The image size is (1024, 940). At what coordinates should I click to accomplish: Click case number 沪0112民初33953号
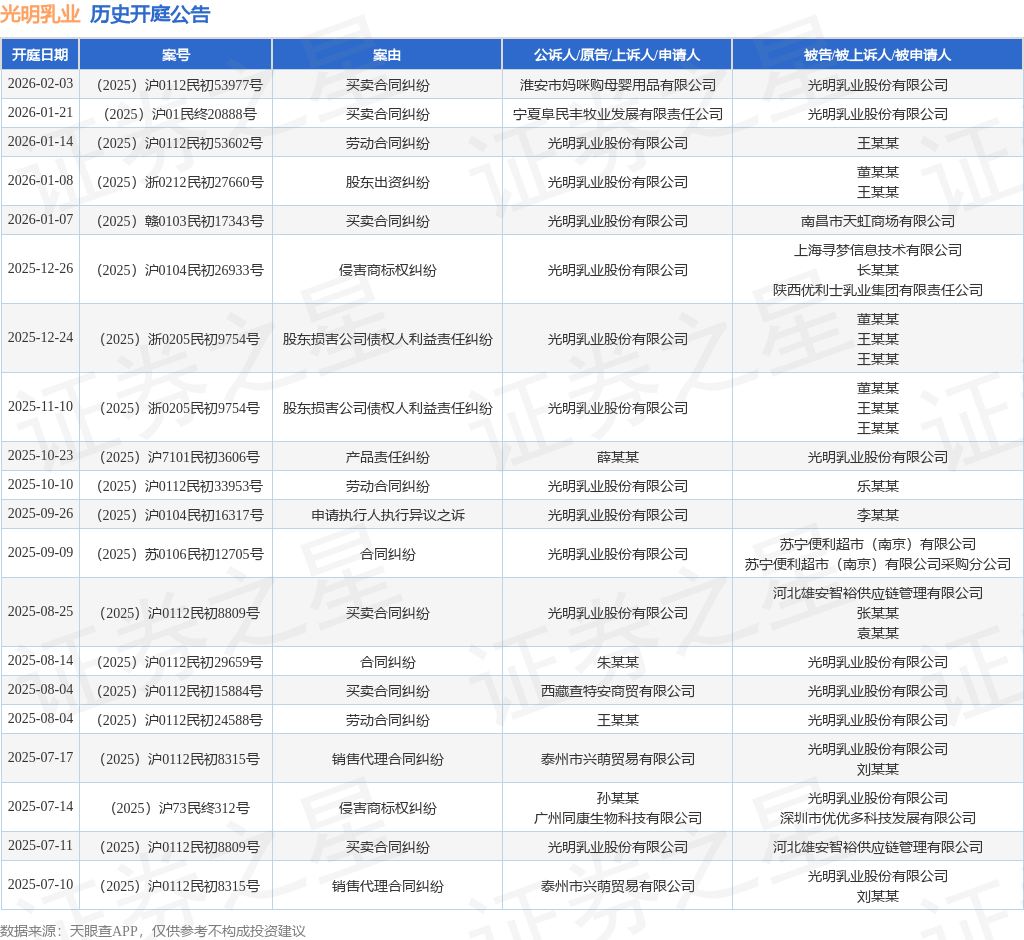(180, 486)
